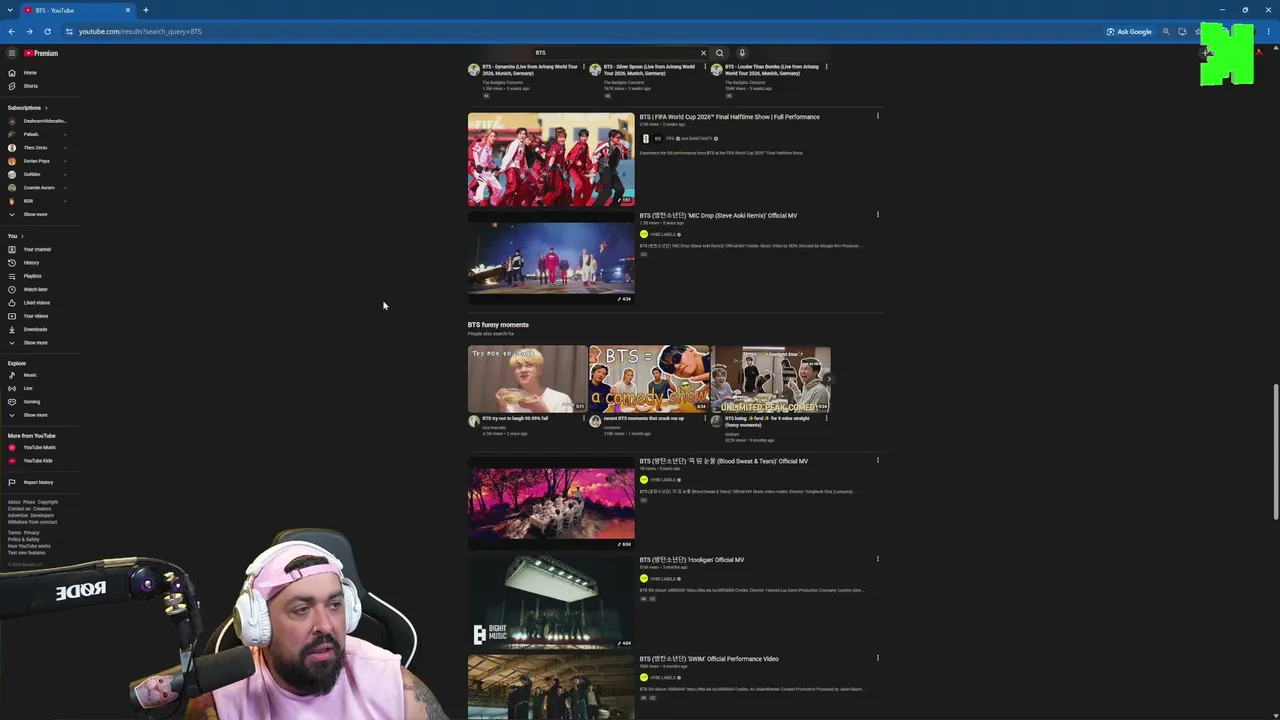Expand the Explore section Show more

point(37,415)
